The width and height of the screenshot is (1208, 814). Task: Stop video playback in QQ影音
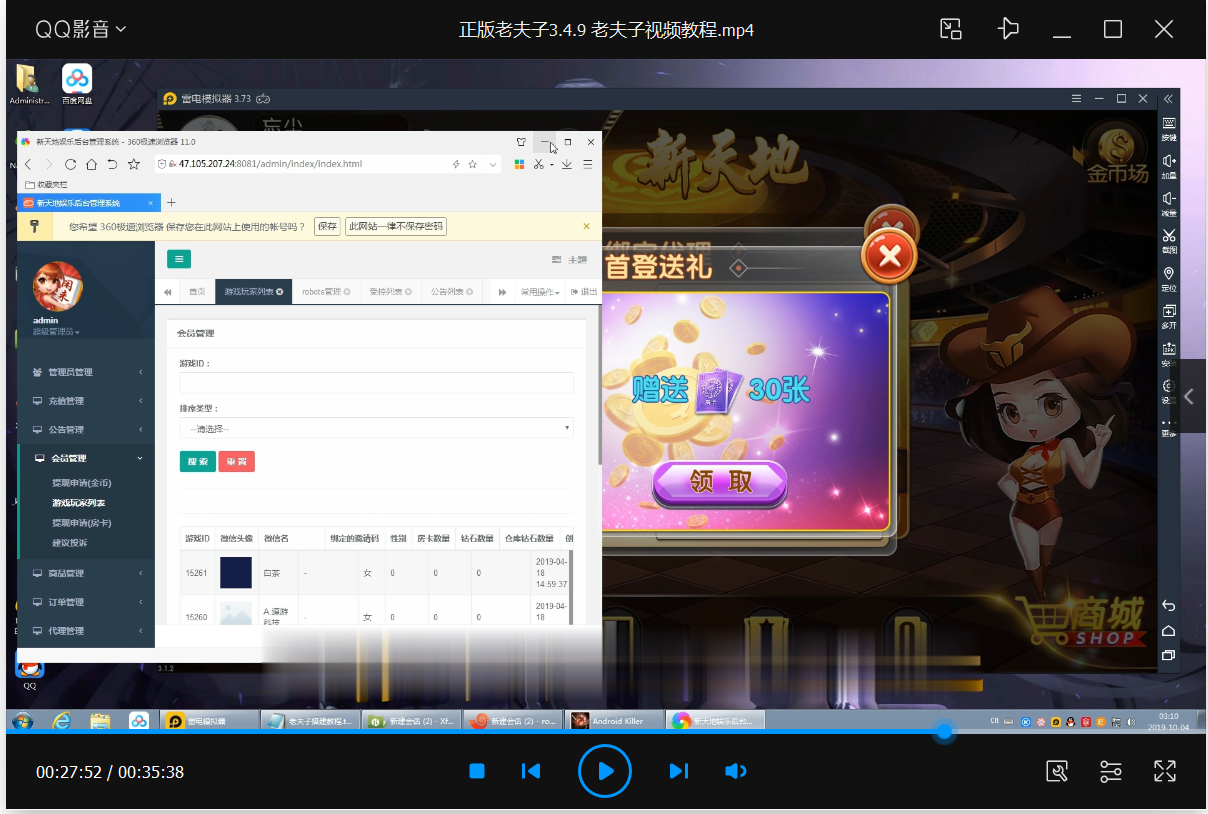[x=477, y=771]
